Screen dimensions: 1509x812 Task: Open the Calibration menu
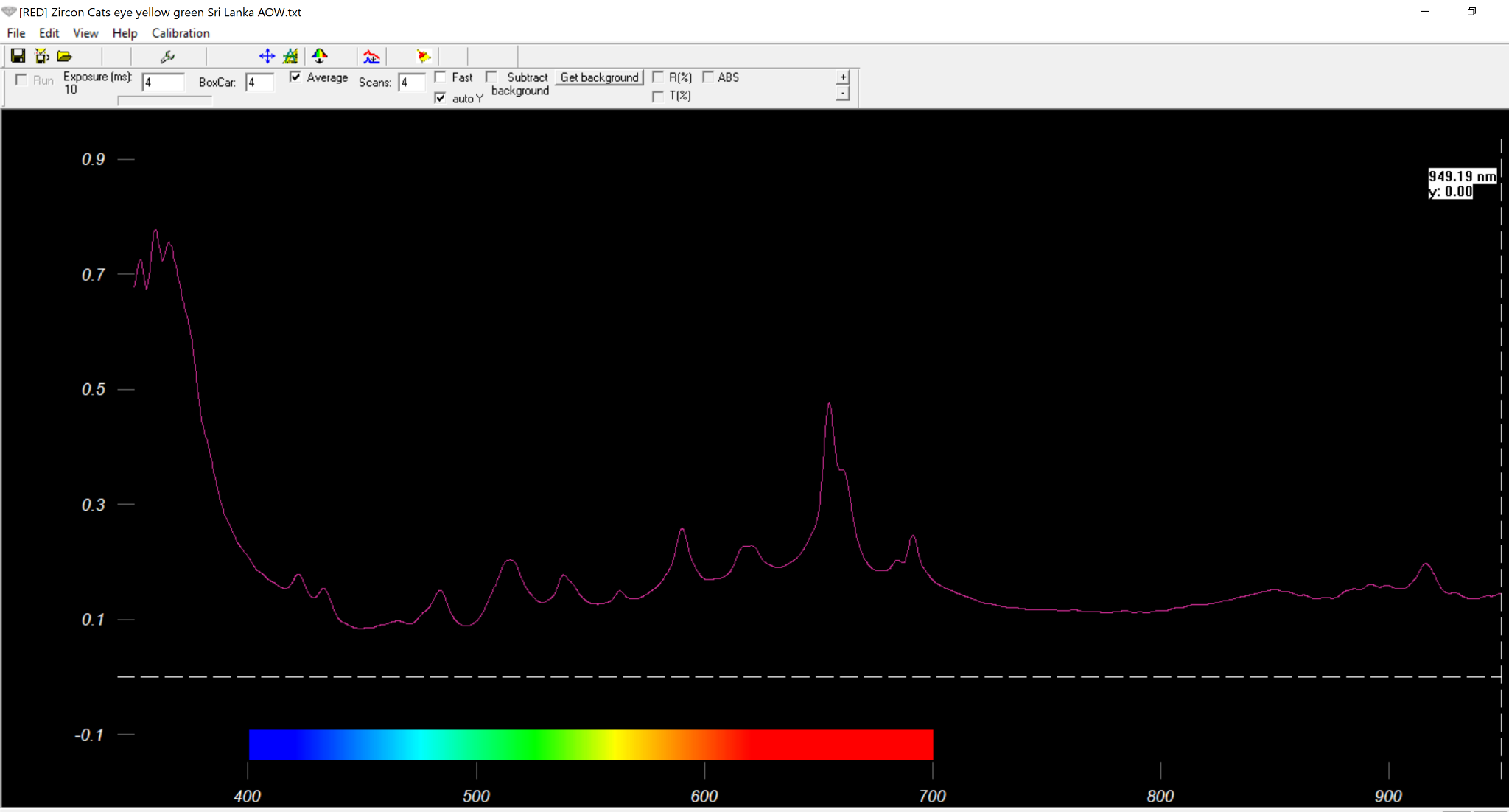coord(181,33)
